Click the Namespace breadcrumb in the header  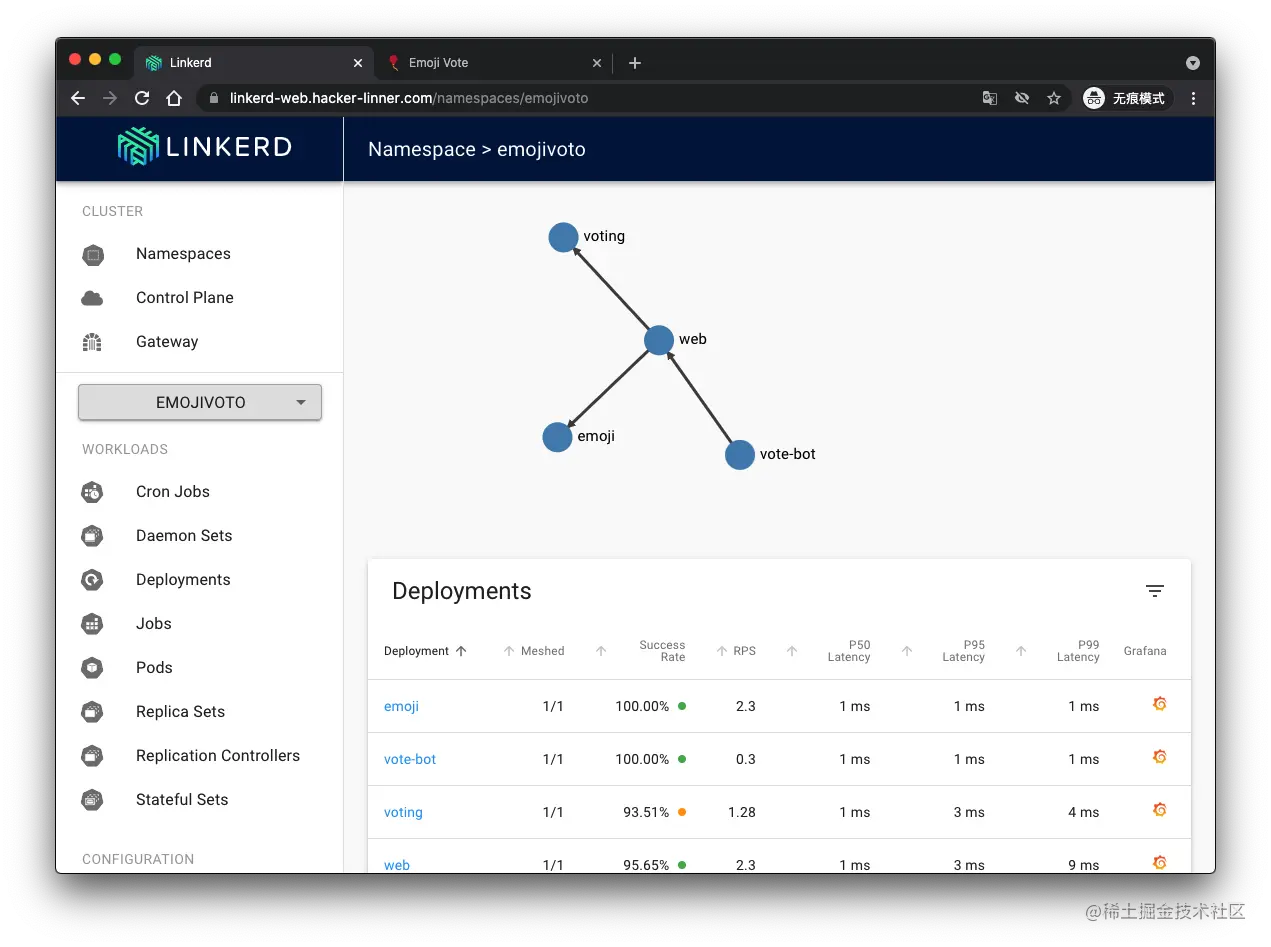pyautogui.click(x=421, y=149)
